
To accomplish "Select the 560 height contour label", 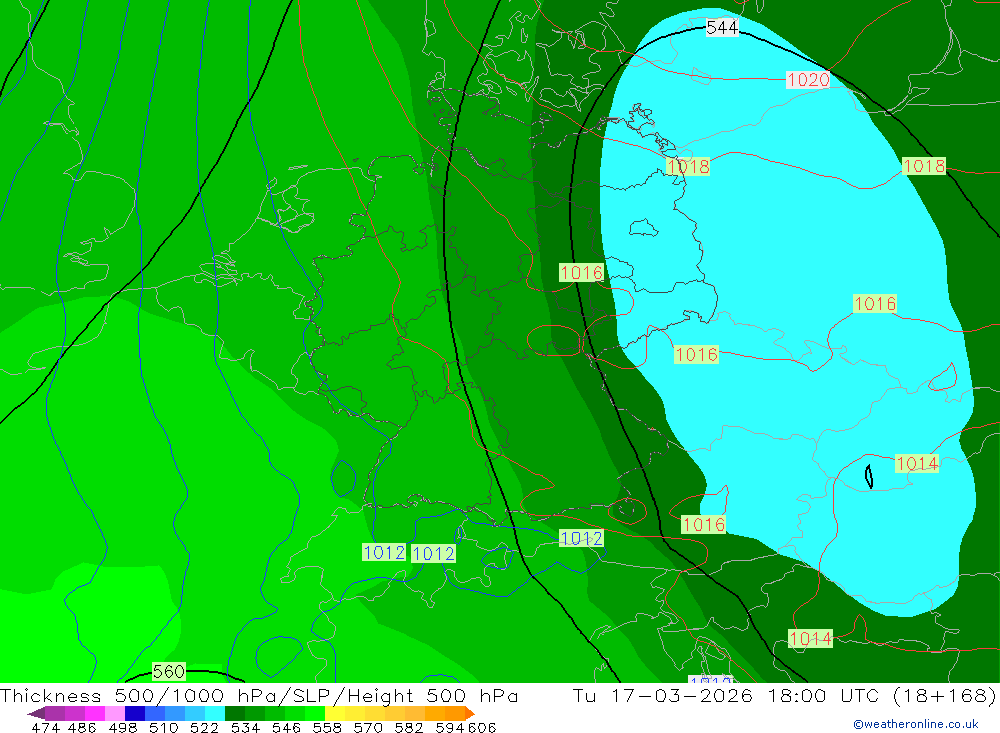I will [168, 671].
